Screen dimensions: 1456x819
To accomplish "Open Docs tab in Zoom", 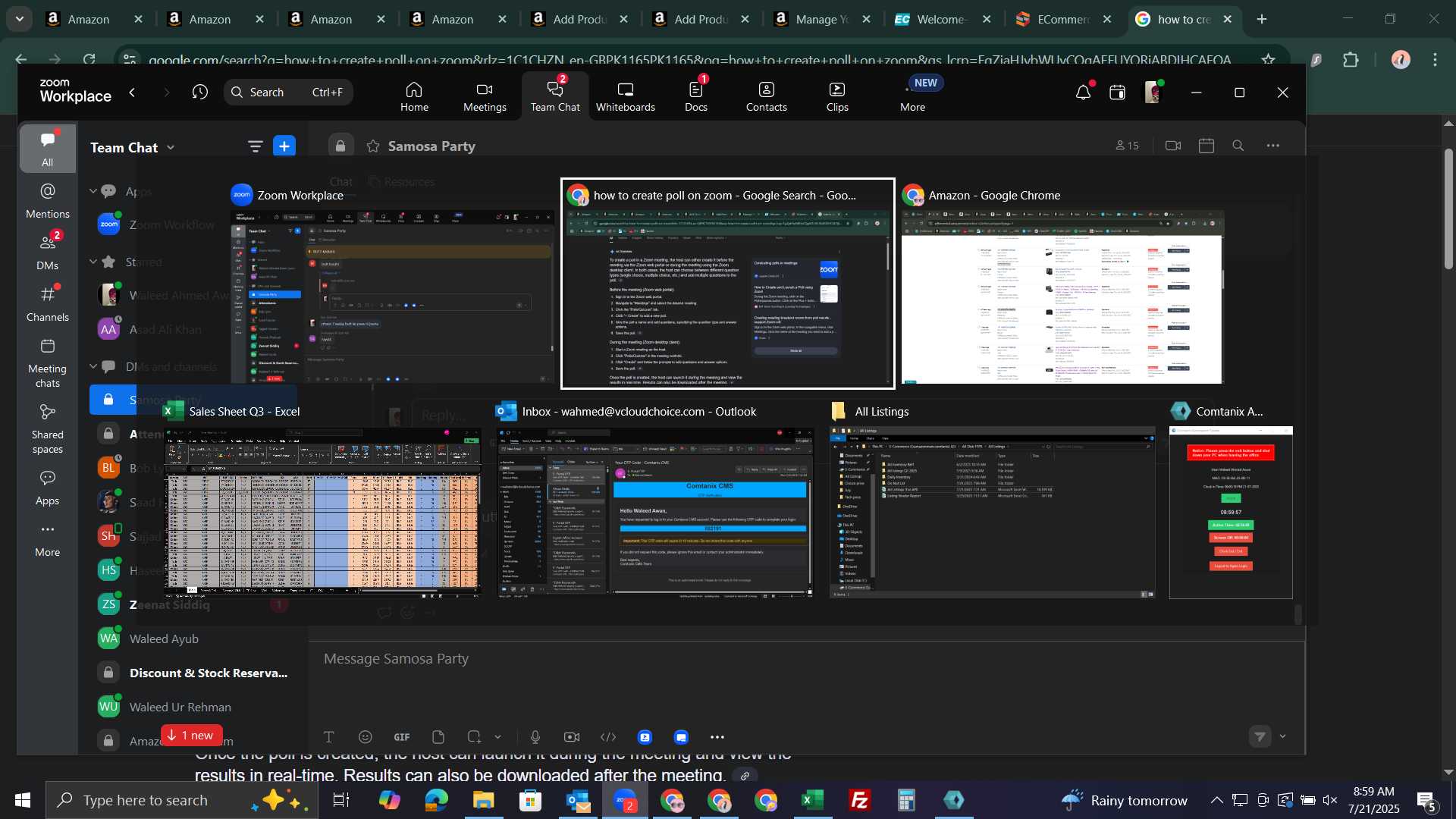I will [695, 97].
